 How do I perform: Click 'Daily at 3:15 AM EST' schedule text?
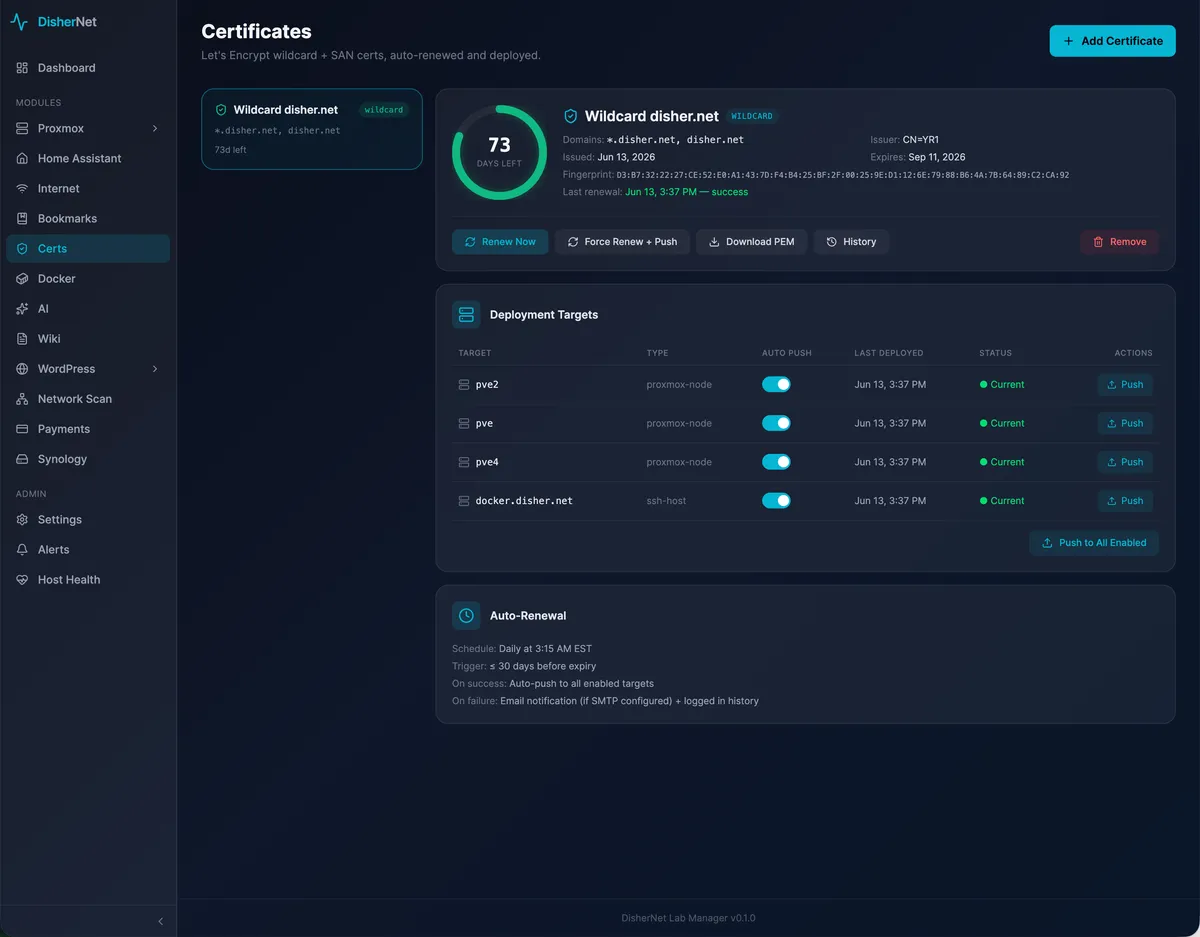coord(545,649)
